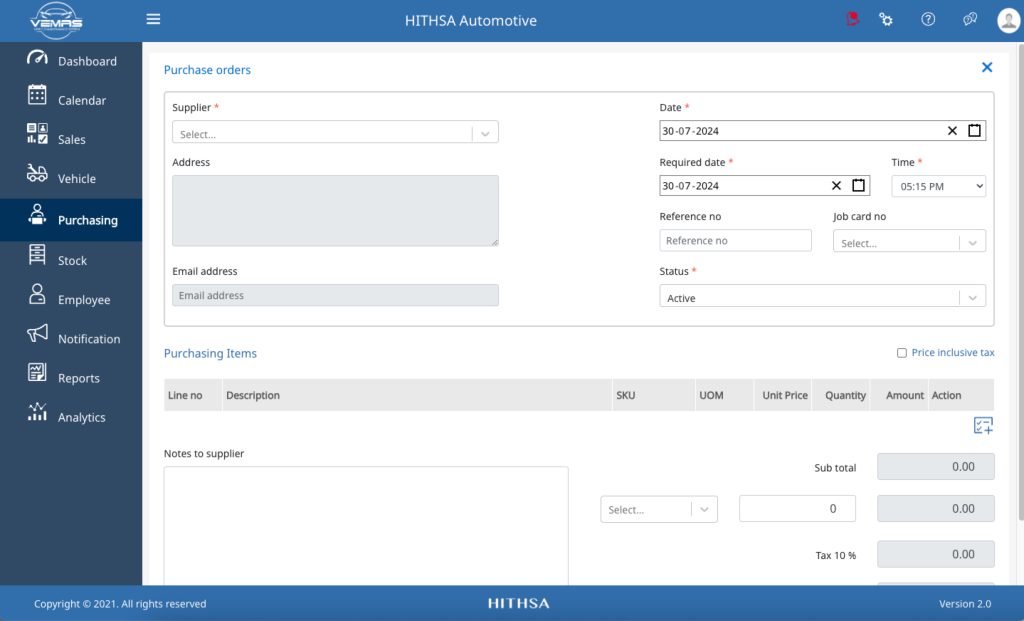1024x621 pixels.
Task: Click the Unit Price column header
Action: (785, 395)
